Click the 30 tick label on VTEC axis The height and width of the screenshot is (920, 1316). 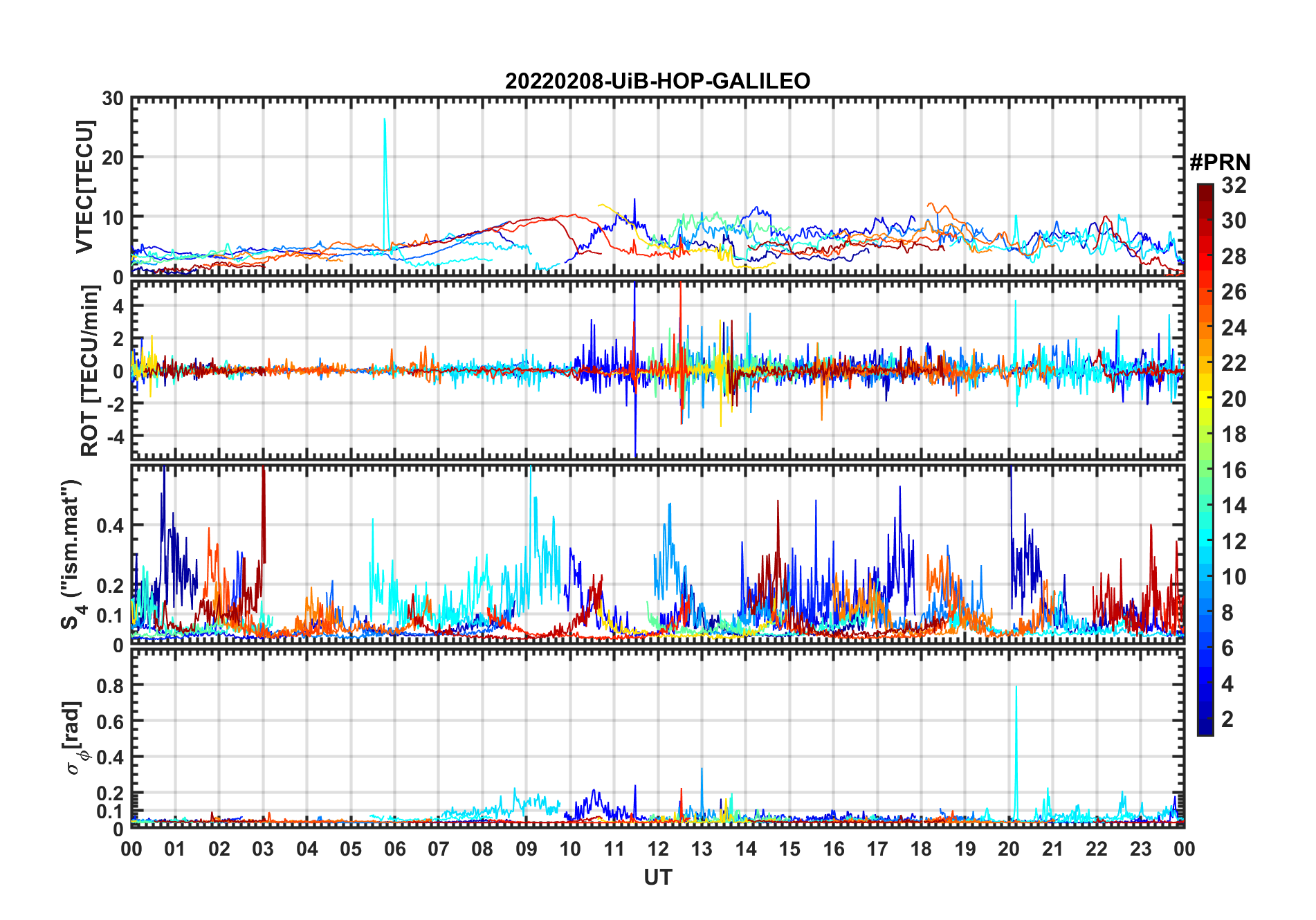[x=112, y=98]
